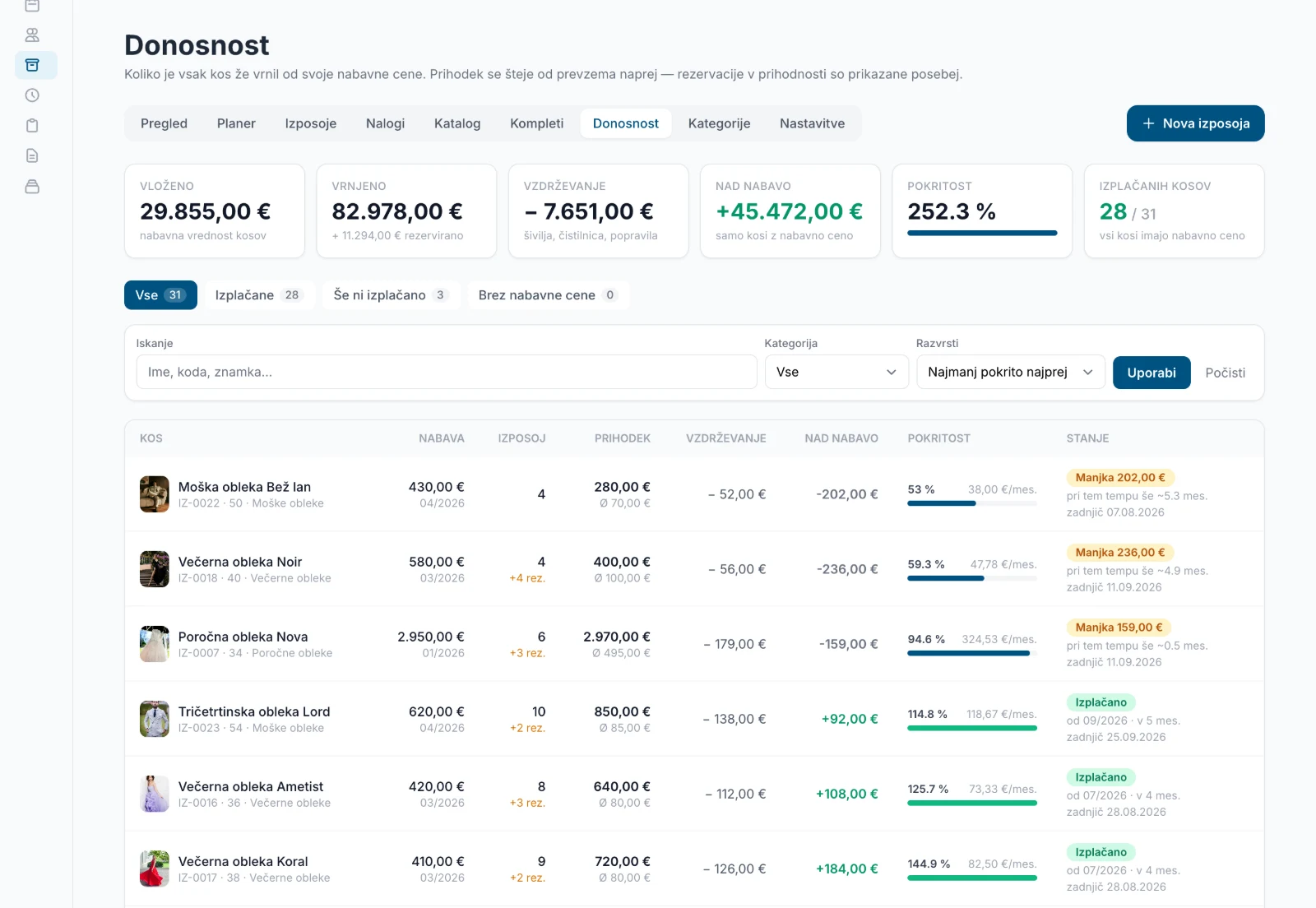Select the Vse 31 filter chip
The image size is (1316, 908).
(160, 295)
